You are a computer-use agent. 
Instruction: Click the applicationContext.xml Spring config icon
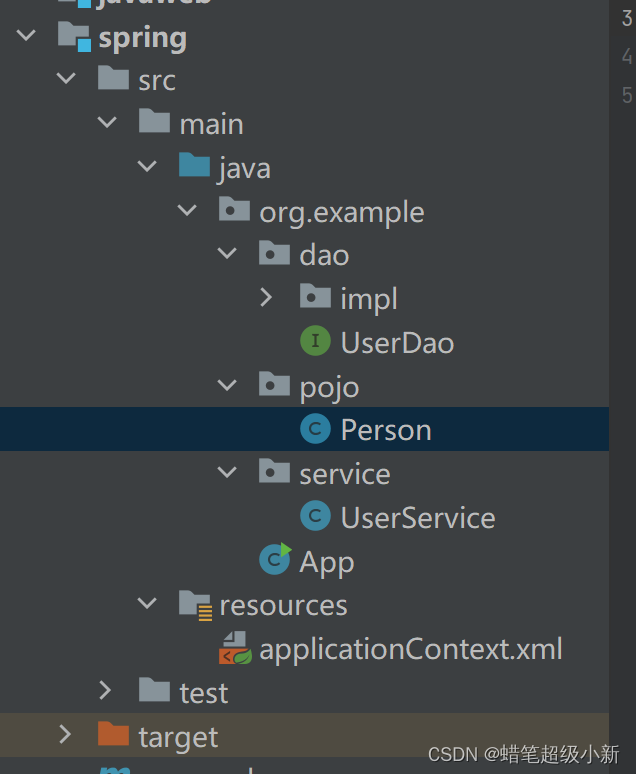pyautogui.click(x=235, y=648)
